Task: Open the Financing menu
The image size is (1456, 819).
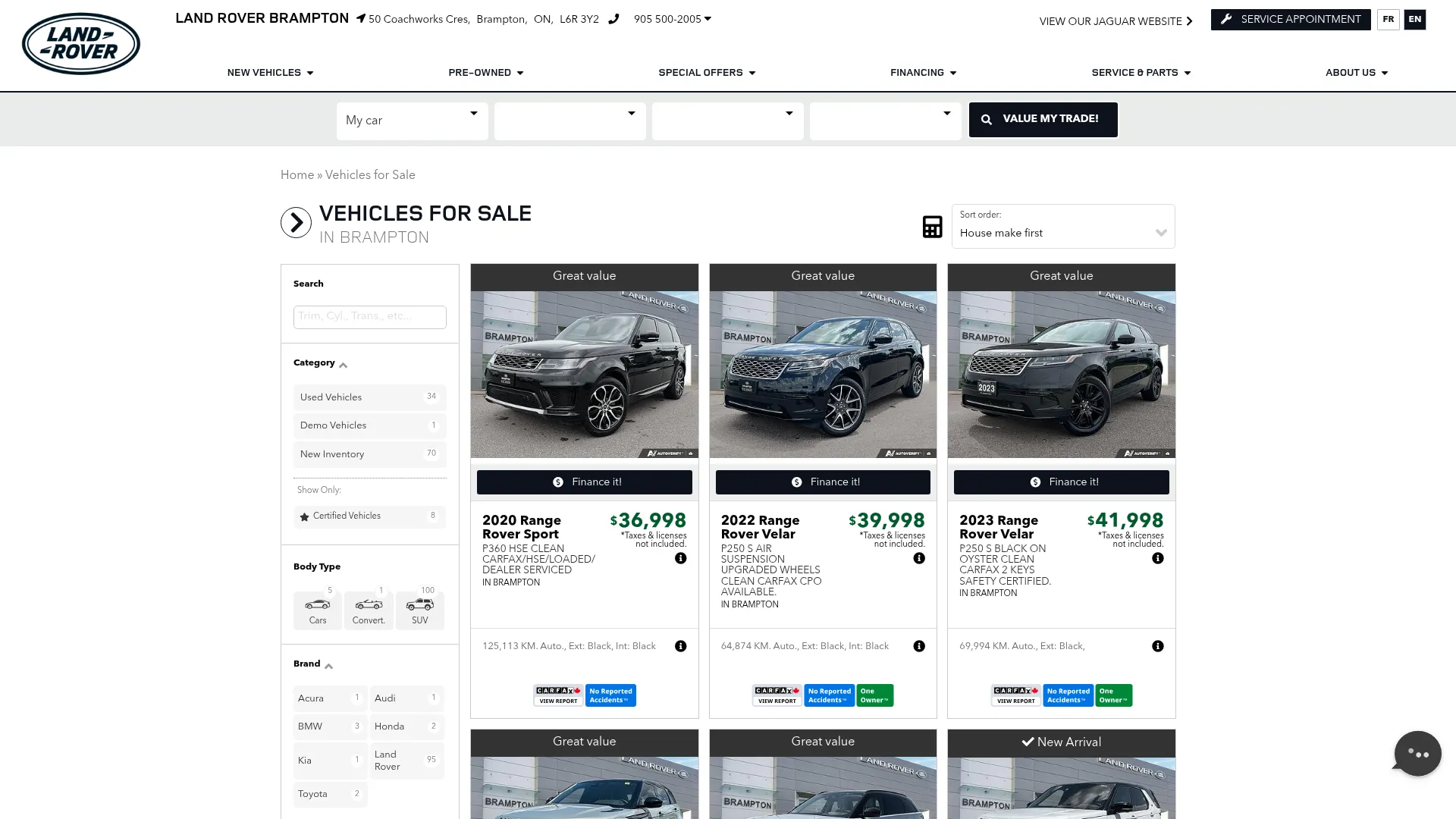Action: click(924, 73)
